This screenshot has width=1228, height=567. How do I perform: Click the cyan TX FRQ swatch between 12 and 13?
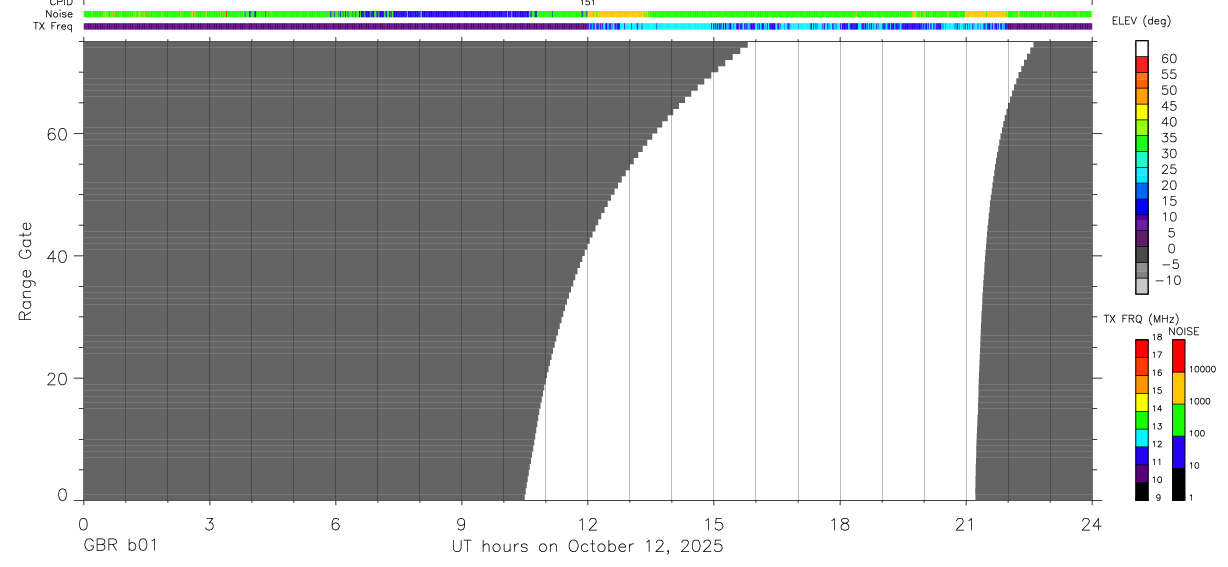tap(1142, 438)
